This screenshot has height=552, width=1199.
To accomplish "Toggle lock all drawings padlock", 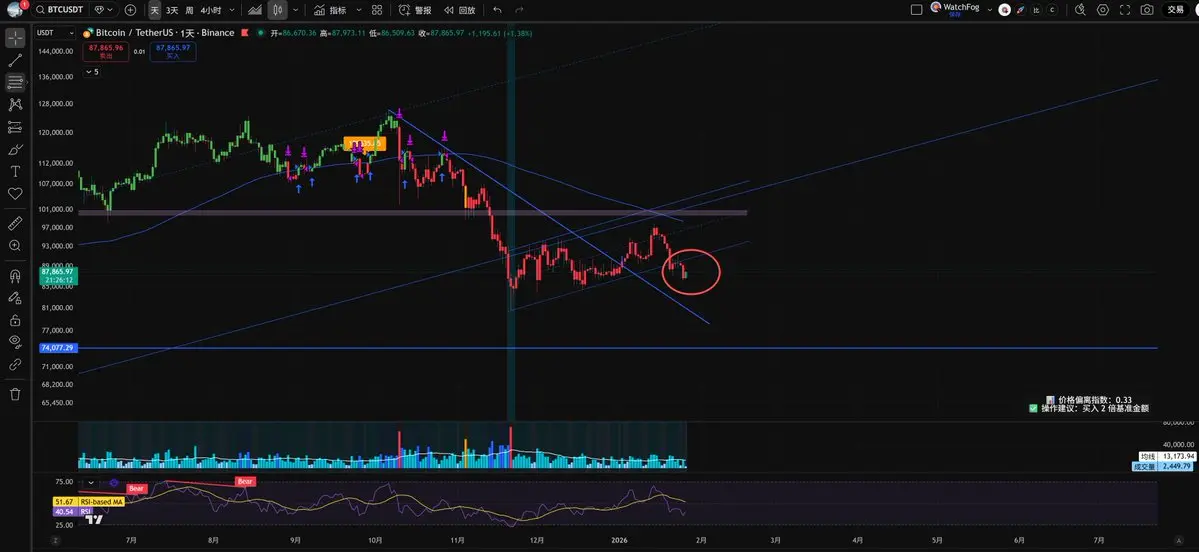I will (x=15, y=320).
